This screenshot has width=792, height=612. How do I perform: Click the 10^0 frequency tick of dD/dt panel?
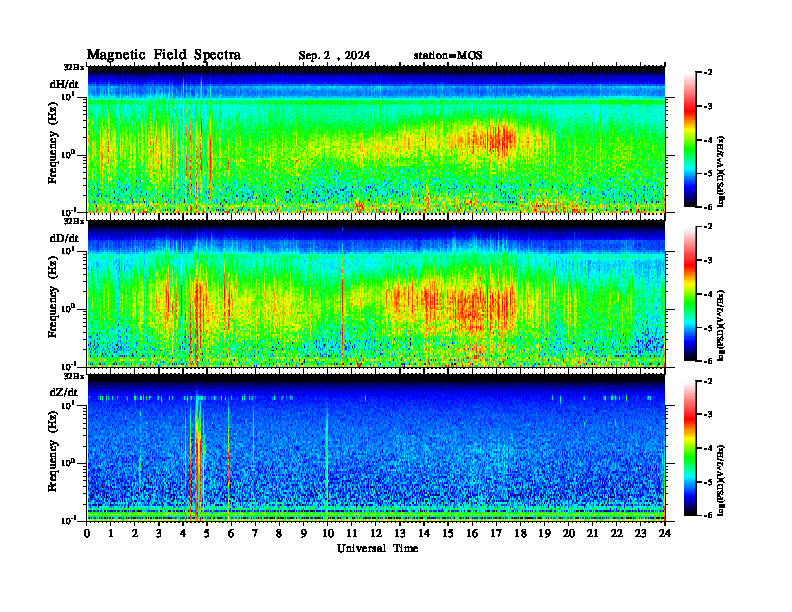pyautogui.click(x=69, y=308)
